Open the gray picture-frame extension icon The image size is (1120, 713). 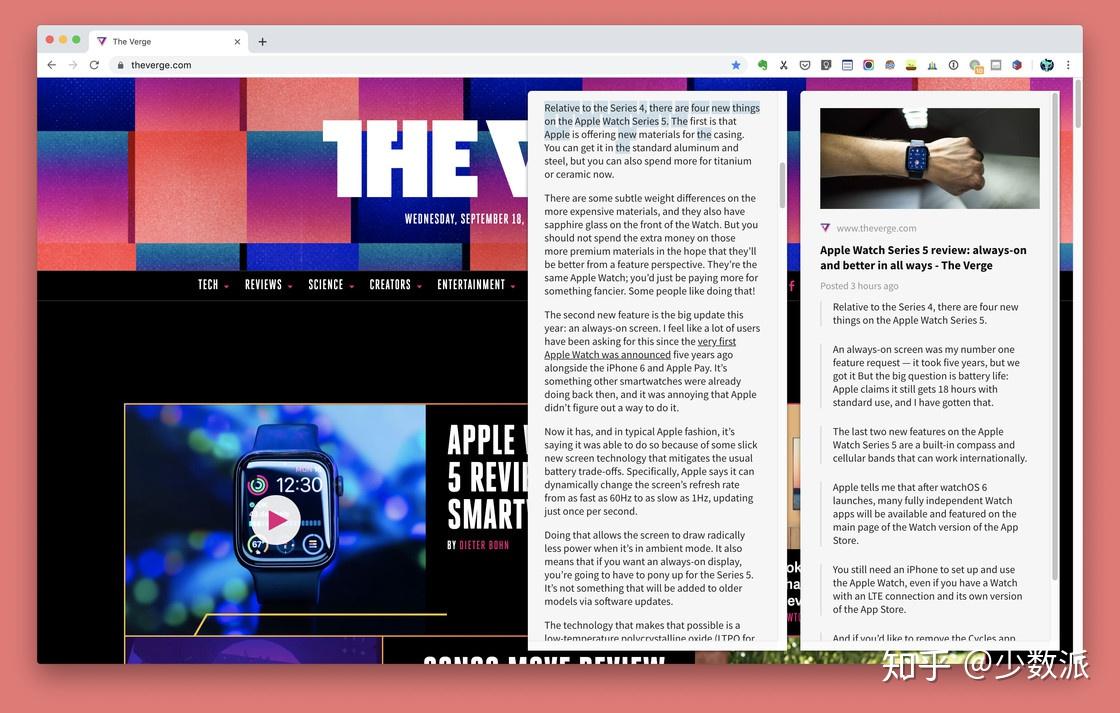(996, 65)
